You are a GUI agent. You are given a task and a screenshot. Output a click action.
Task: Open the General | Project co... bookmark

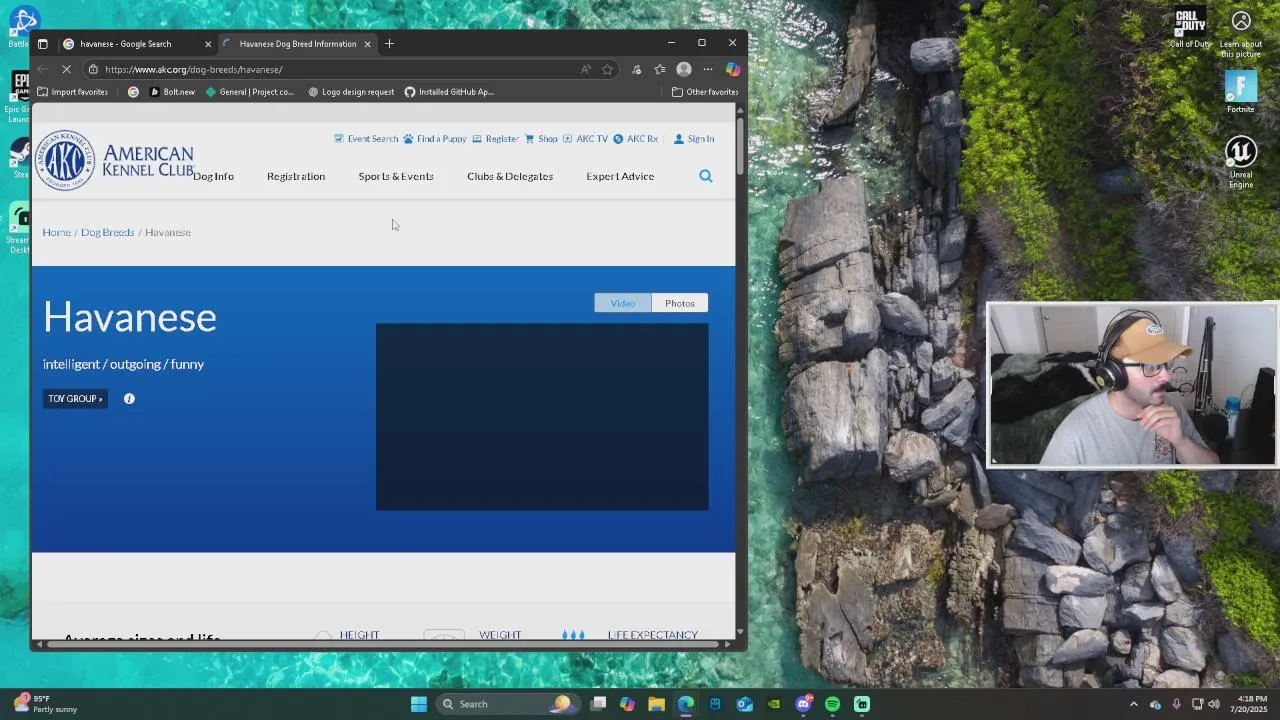point(250,92)
